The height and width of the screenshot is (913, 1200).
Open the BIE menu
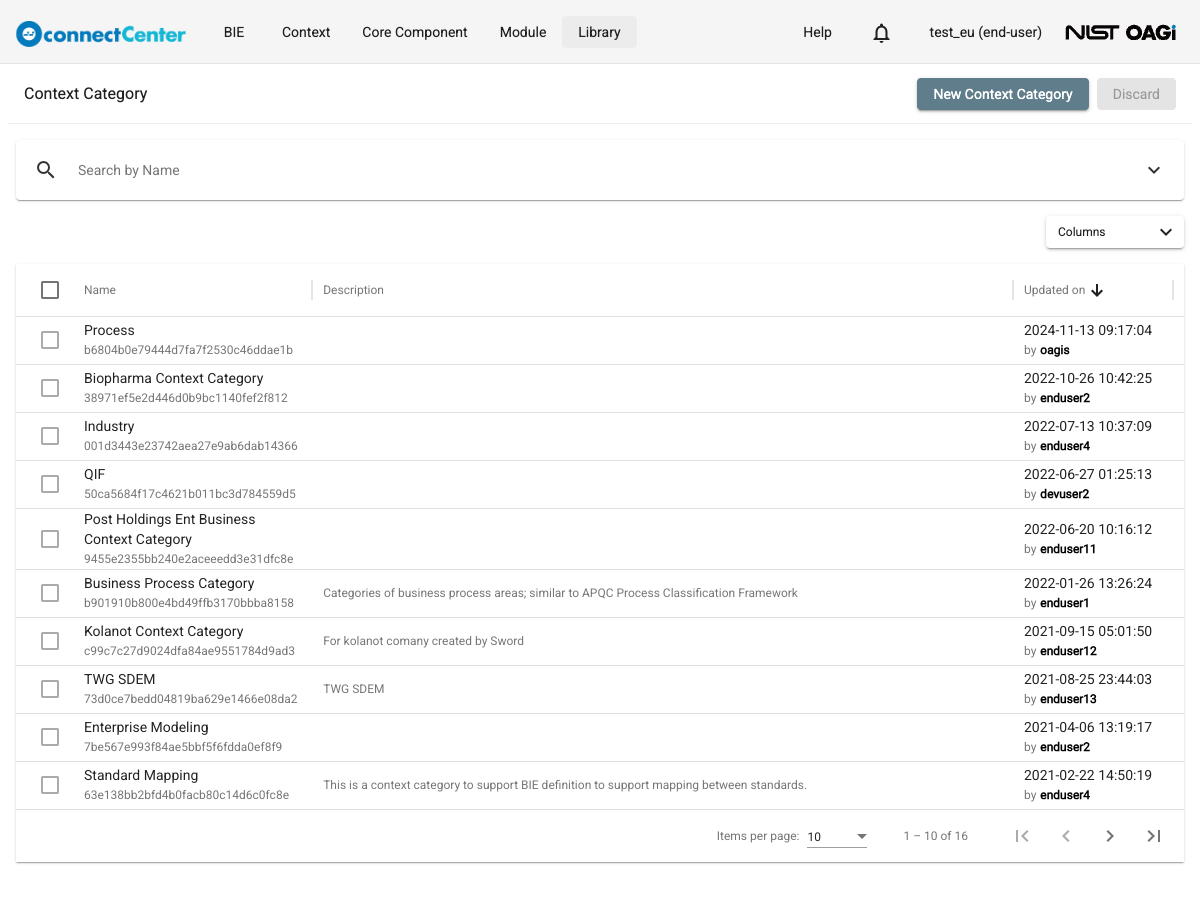[x=234, y=32]
